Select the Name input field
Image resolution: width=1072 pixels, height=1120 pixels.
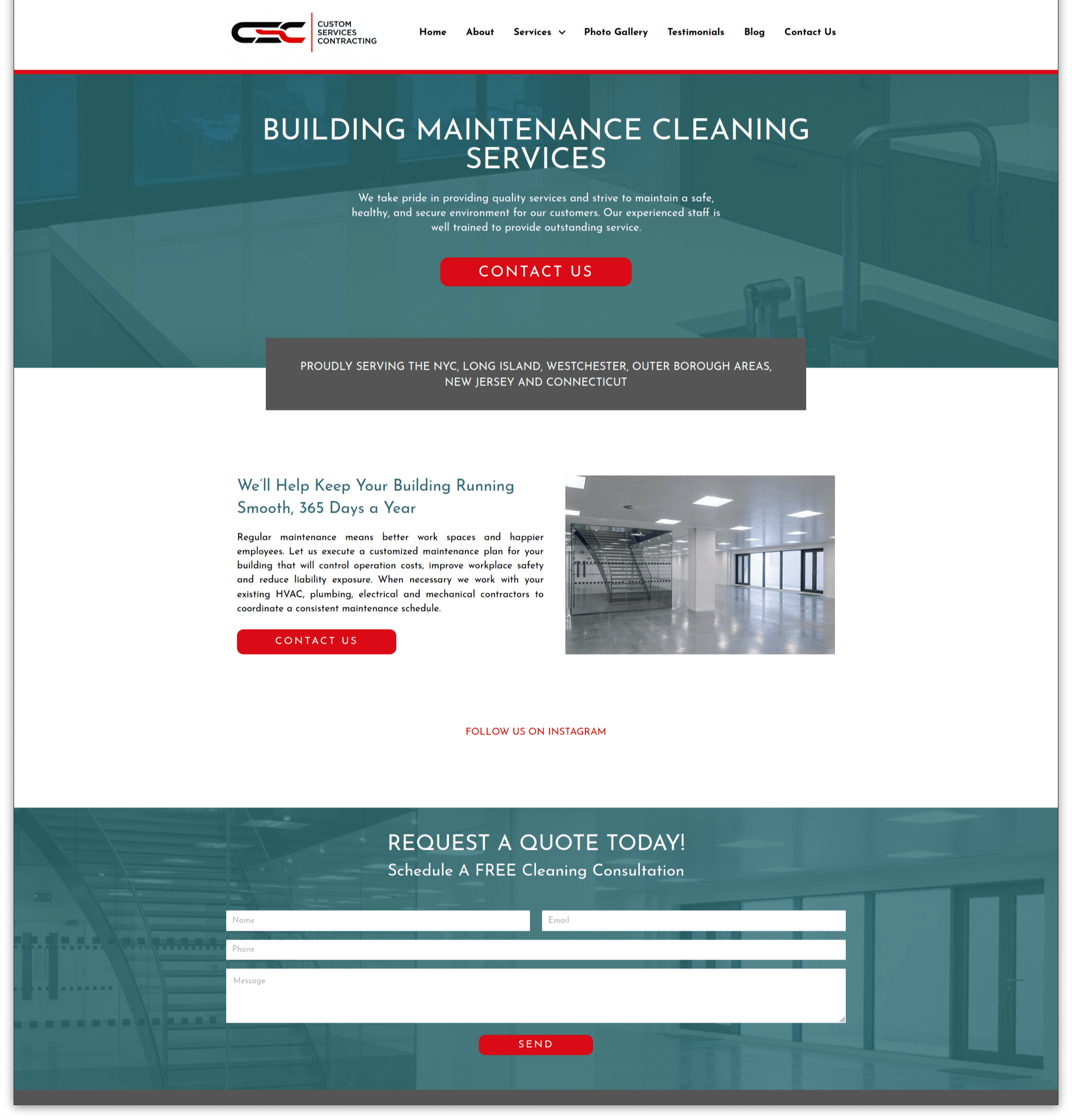click(377, 919)
